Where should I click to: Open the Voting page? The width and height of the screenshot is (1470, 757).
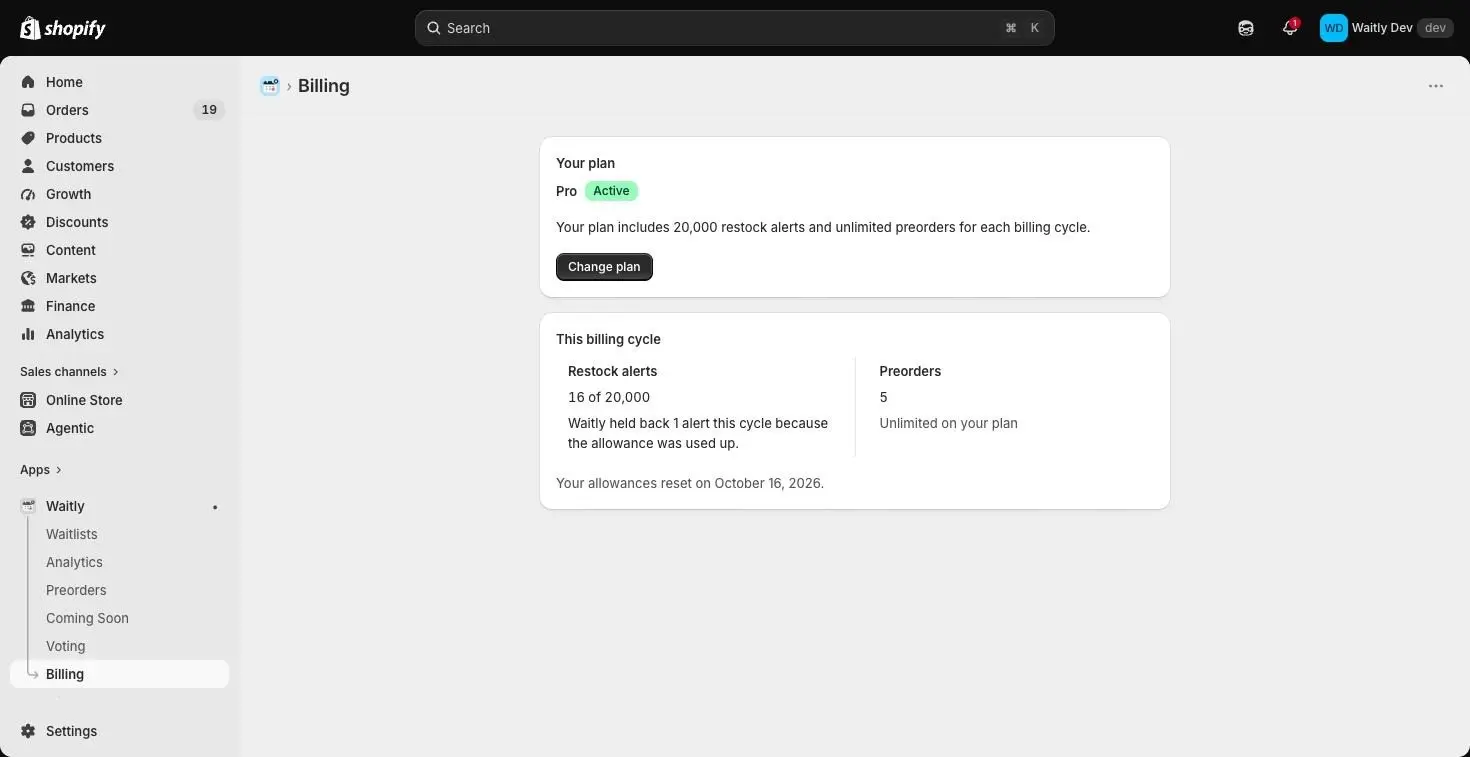click(65, 646)
